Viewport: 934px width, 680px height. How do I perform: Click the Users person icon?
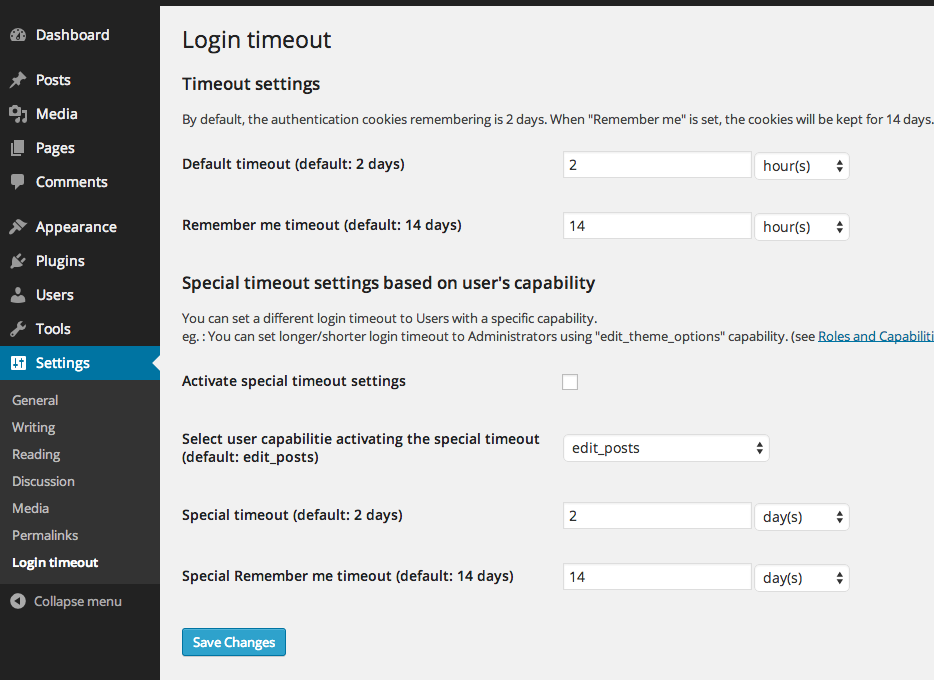(x=18, y=295)
